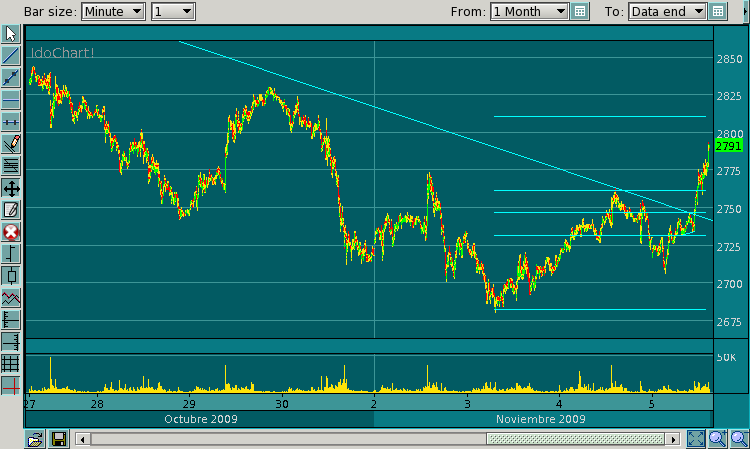
Task: Click the date label 30 on time axis
Action: [282, 404]
